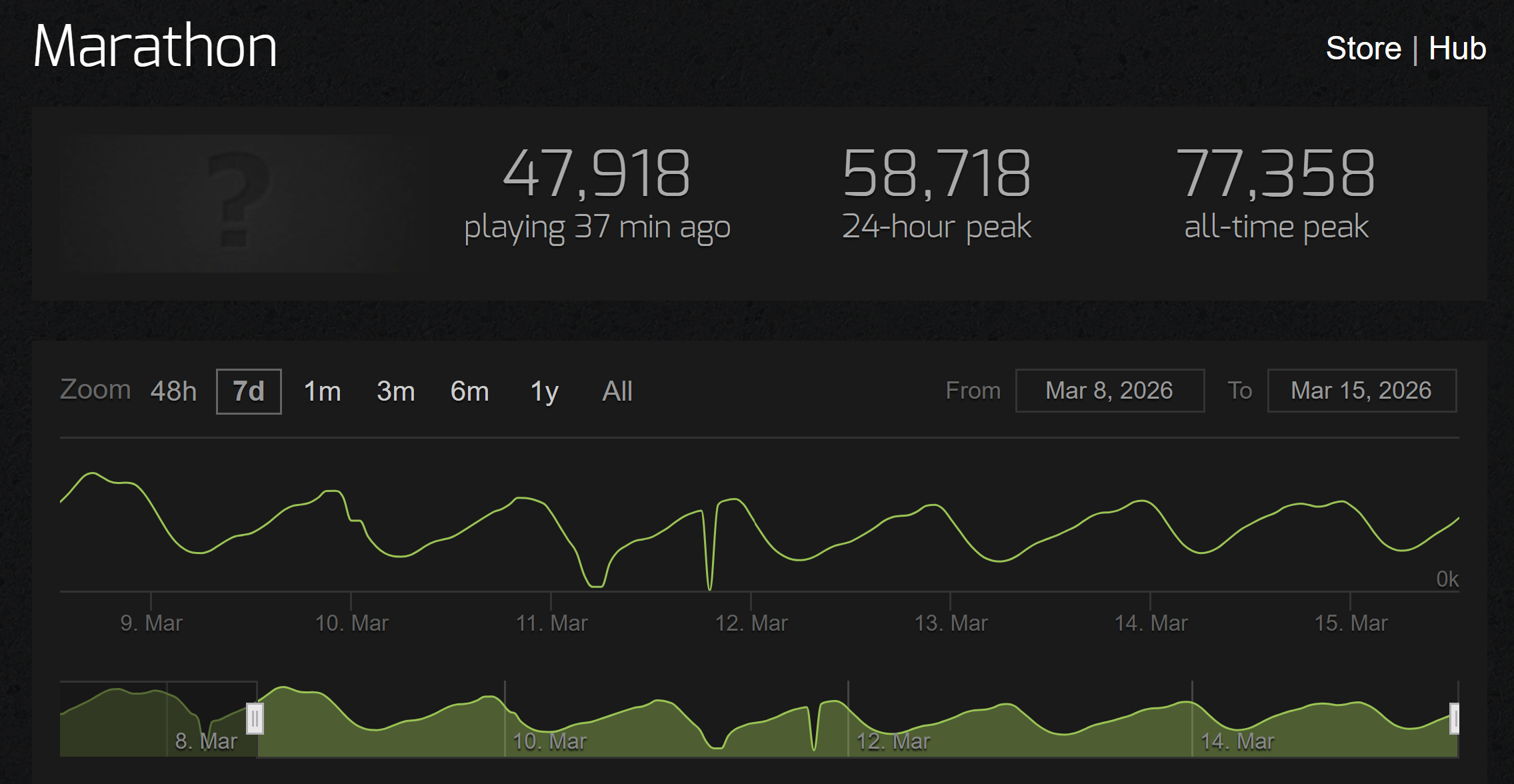Click the Marathon page title
The height and width of the screenshot is (784, 1514).
(x=155, y=47)
